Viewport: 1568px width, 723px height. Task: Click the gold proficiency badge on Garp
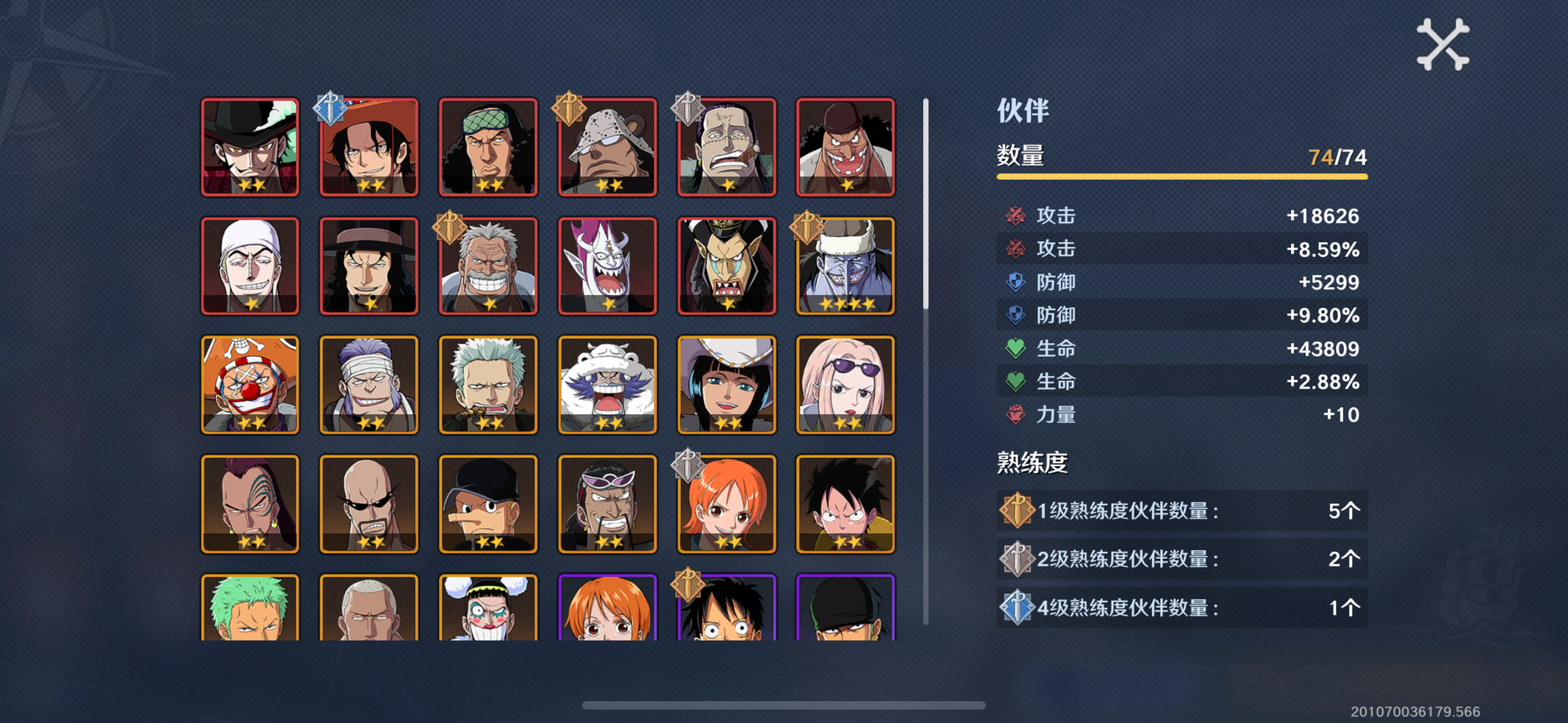[450, 227]
